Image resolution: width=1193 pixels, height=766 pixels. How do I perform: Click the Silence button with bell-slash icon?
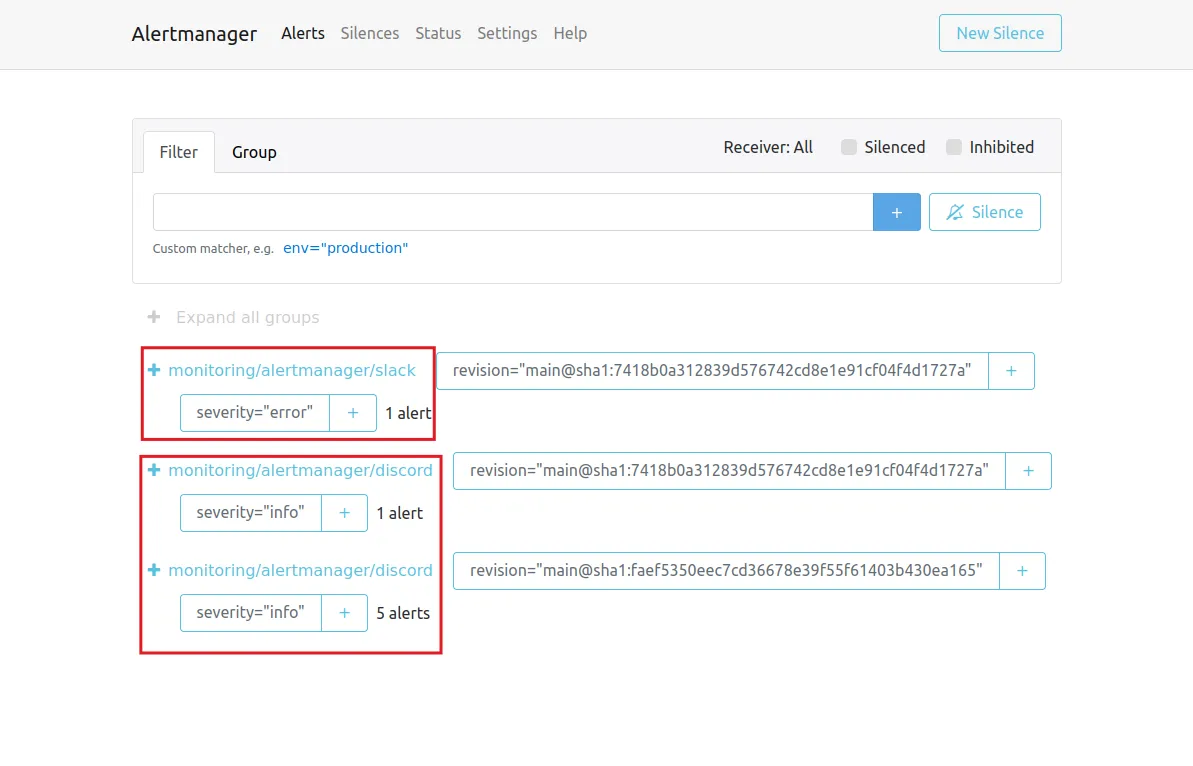point(984,212)
